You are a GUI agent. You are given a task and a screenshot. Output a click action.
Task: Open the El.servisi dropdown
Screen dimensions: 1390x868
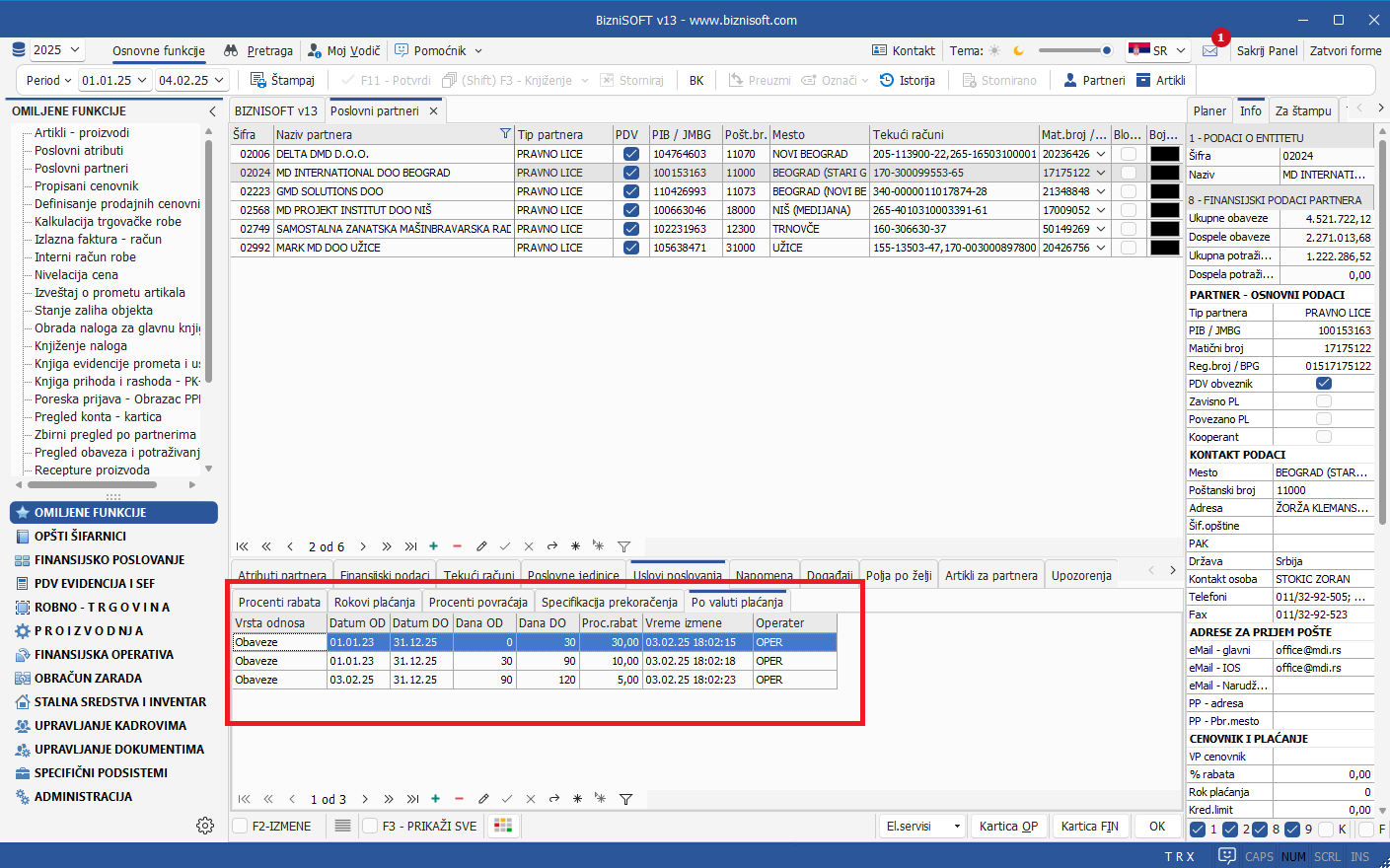[921, 826]
